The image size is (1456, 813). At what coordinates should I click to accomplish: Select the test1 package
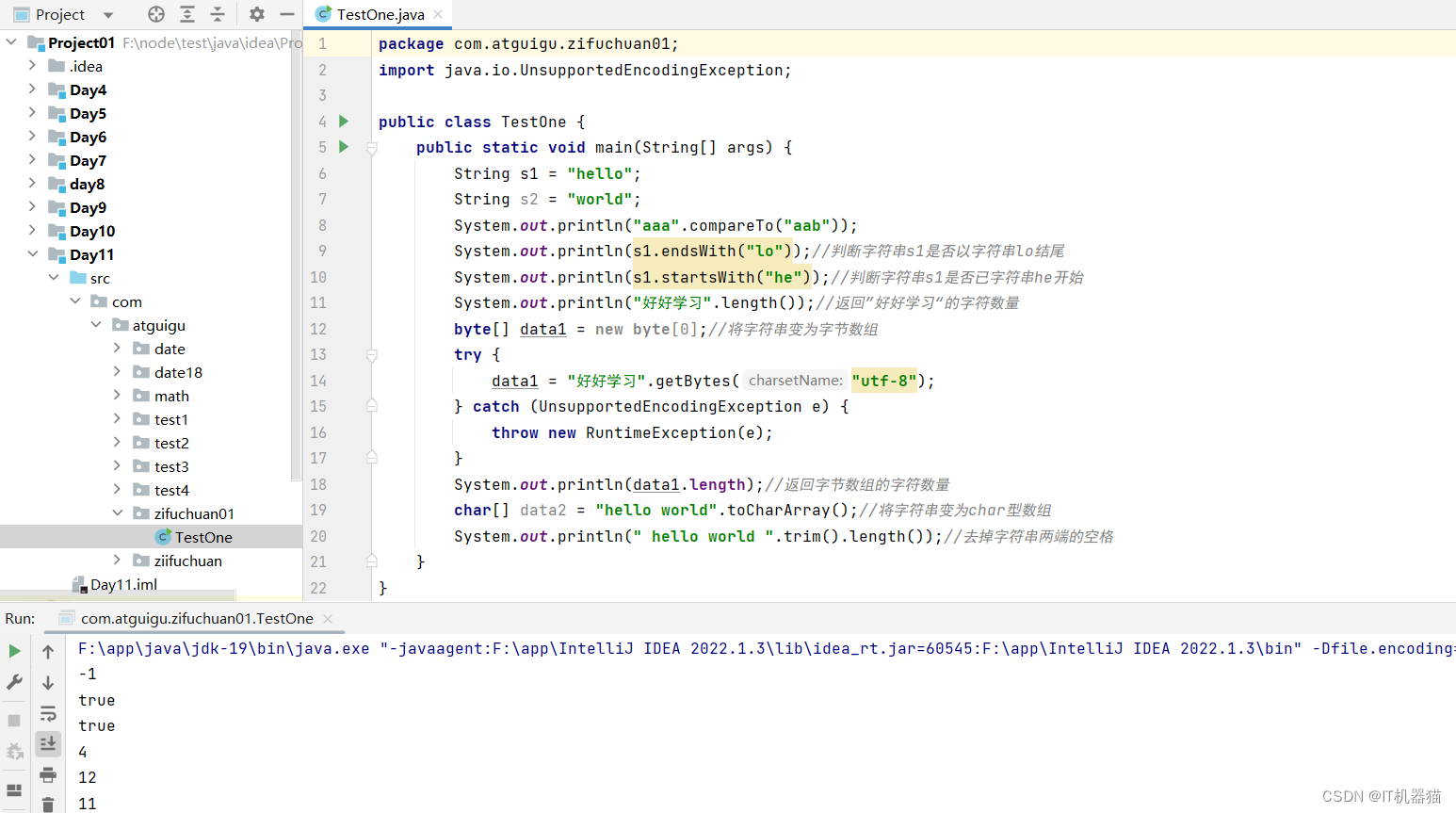tap(170, 419)
